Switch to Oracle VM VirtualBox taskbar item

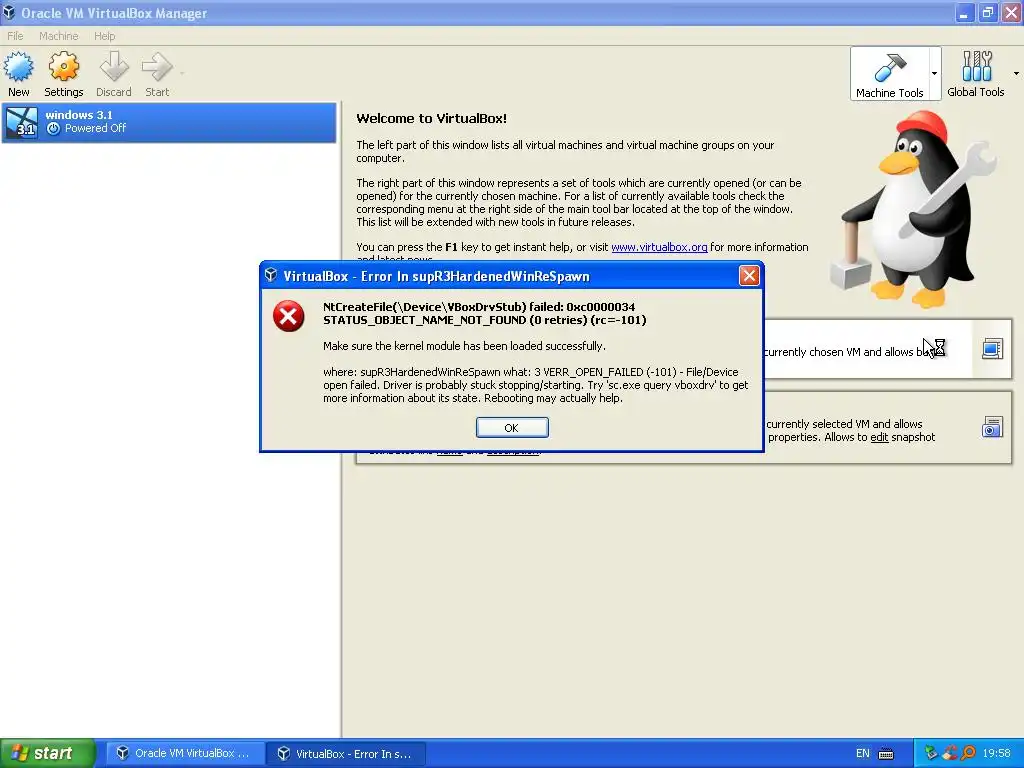pyautogui.click(x=185, y=753)
